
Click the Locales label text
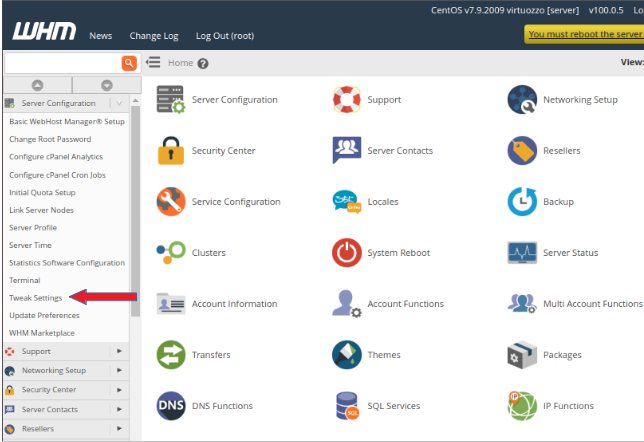click(383, 202)
